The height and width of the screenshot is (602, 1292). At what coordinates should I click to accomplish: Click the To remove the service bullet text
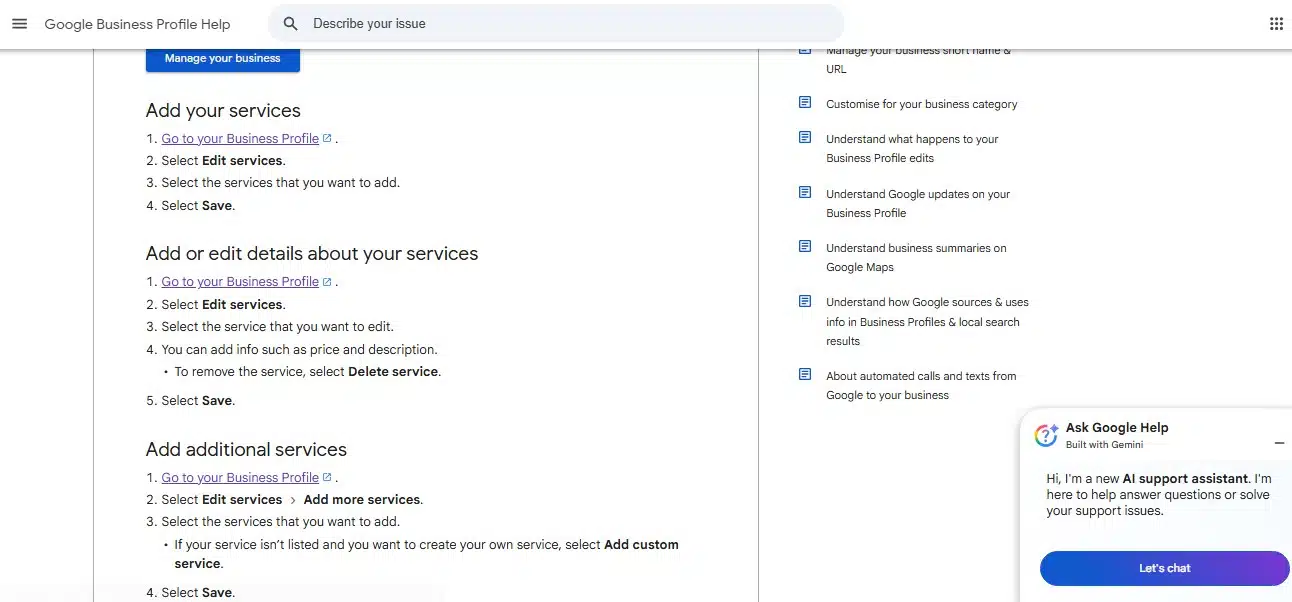coord(307,372)
